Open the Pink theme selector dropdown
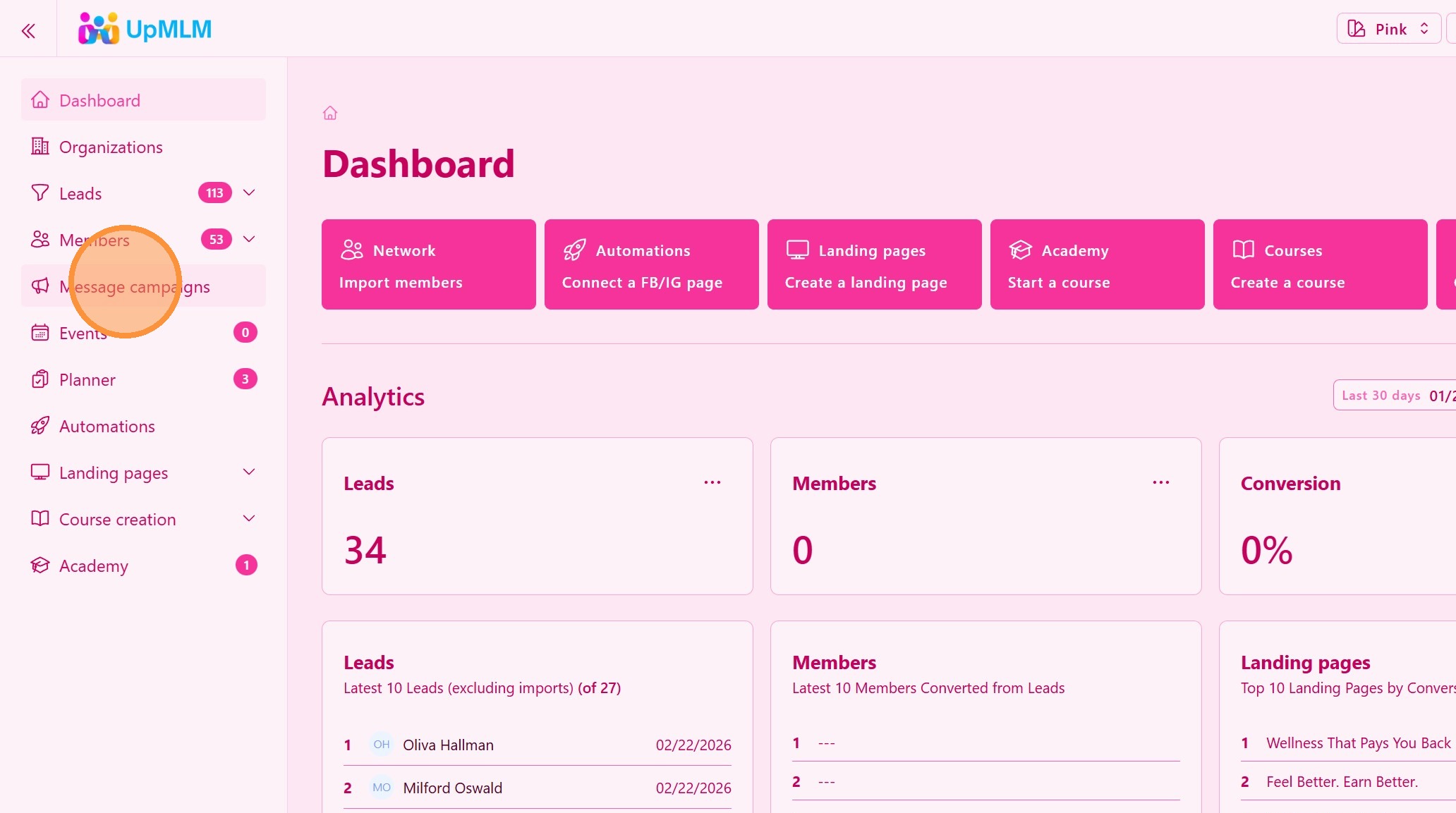Viewport: 1456px width, 813px height. [1388, 29]
